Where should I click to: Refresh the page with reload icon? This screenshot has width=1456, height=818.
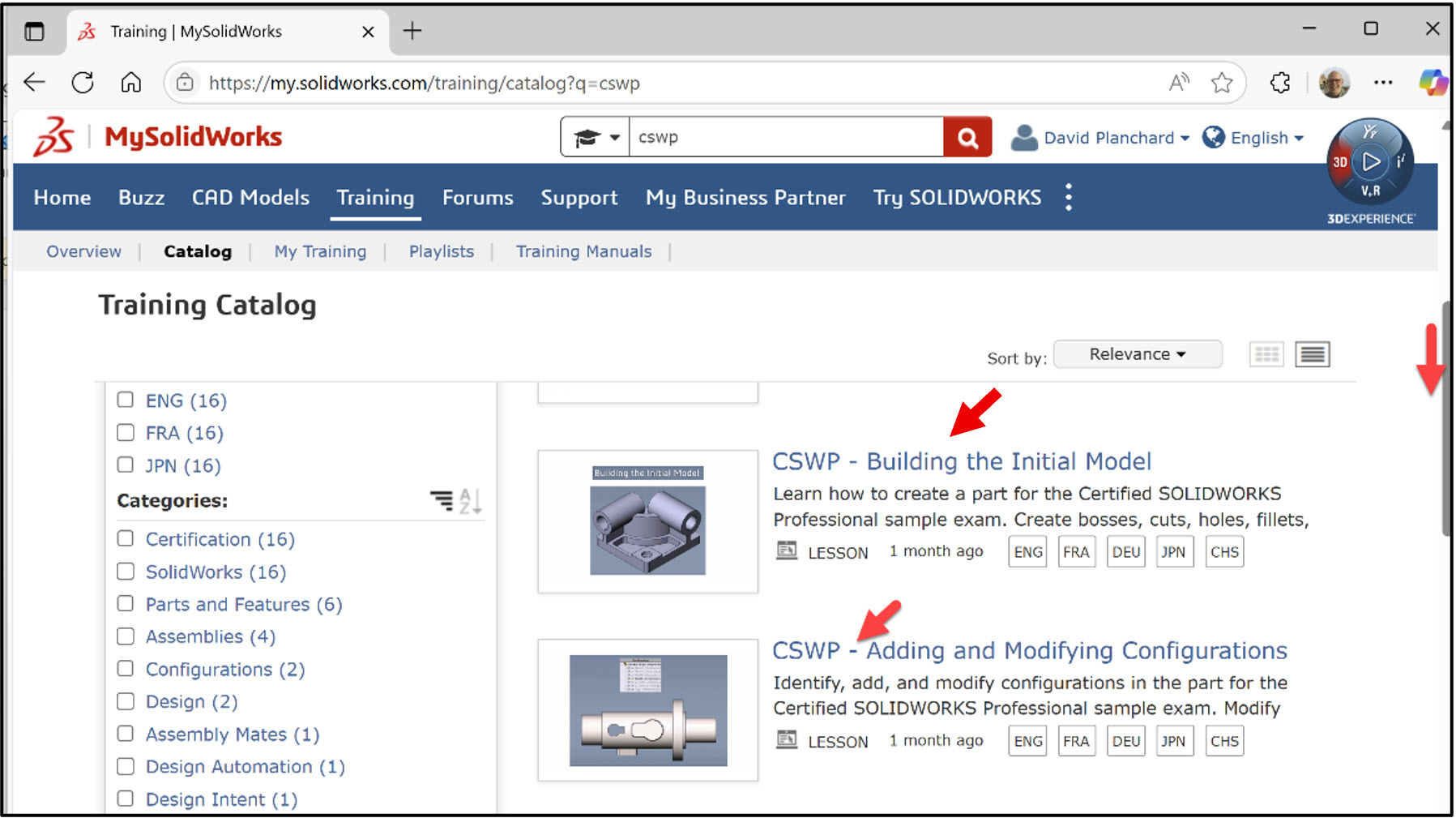[83, 83]
